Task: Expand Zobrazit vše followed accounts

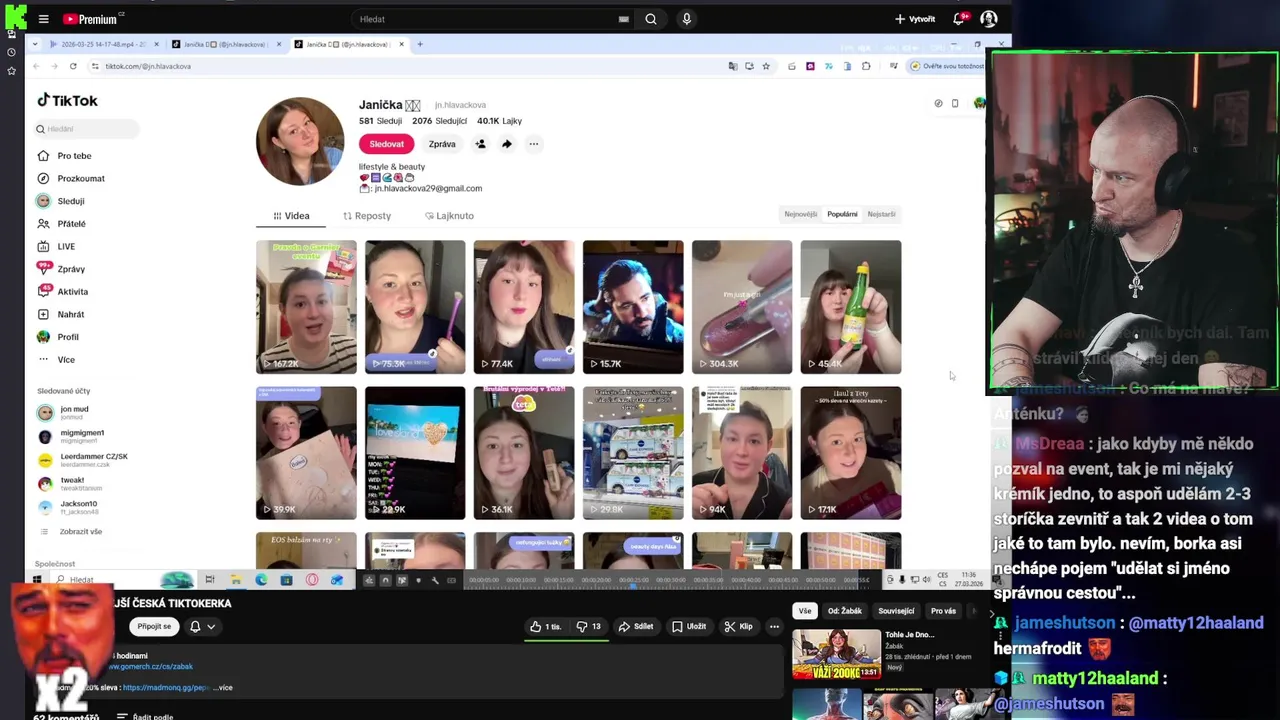Action: point(81,531)
